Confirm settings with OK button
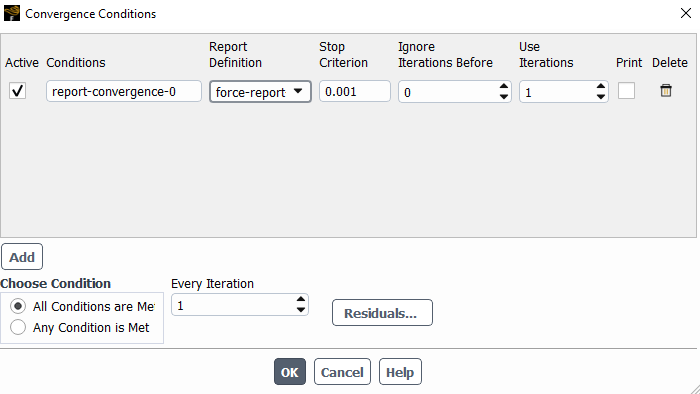Screen dimensions: 700x394 [x=290, y=372]
